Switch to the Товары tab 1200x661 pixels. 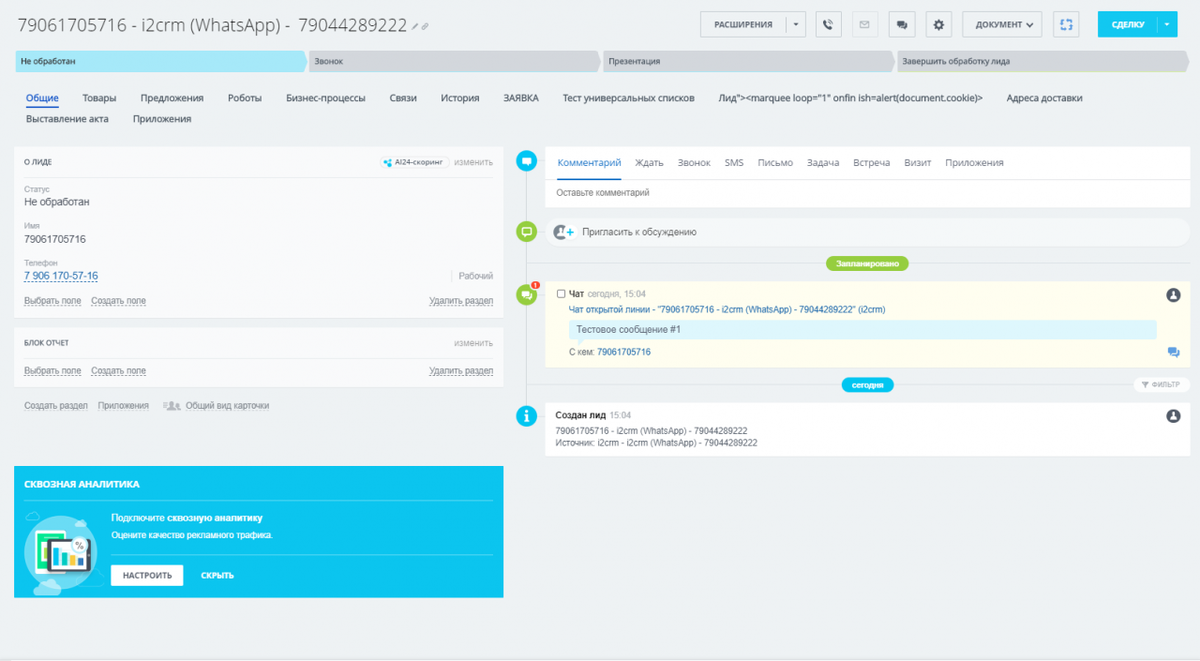[99, 98]
